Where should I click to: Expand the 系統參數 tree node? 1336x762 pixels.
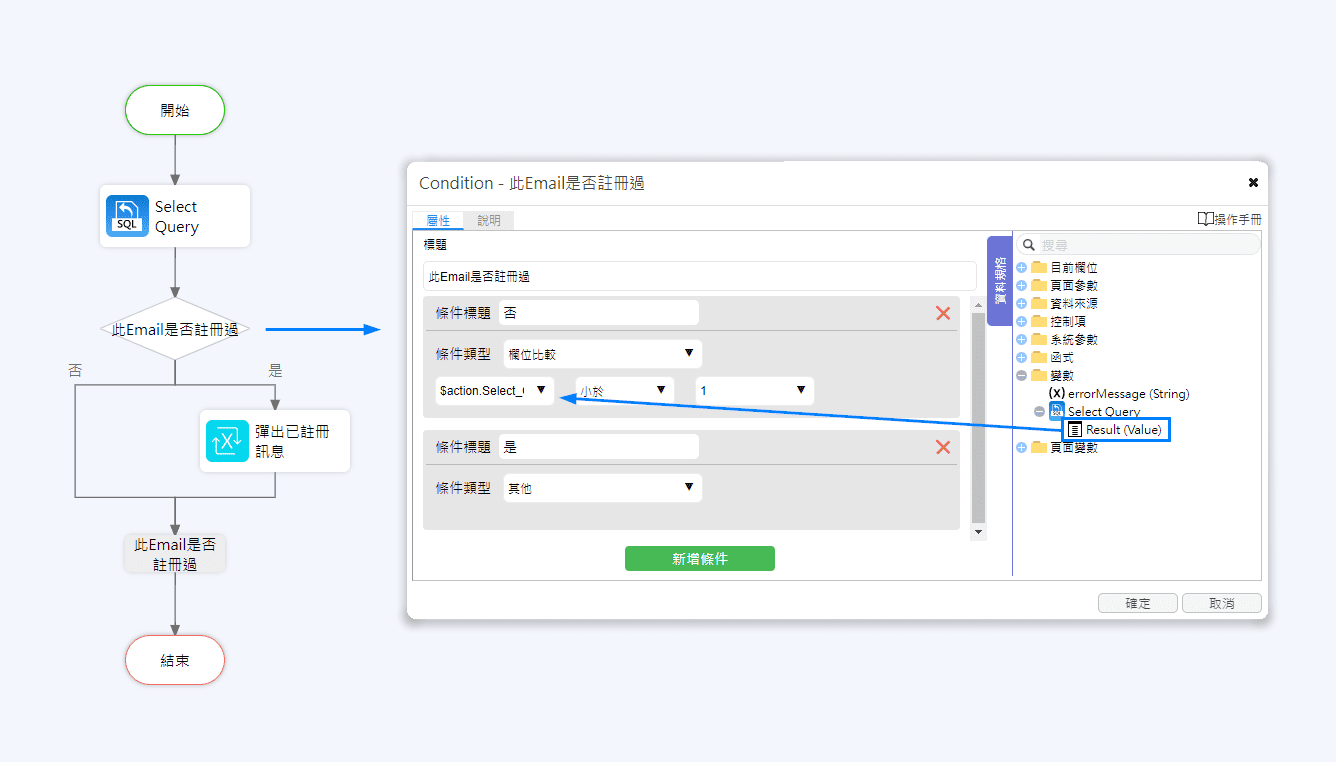point(1022,340)
